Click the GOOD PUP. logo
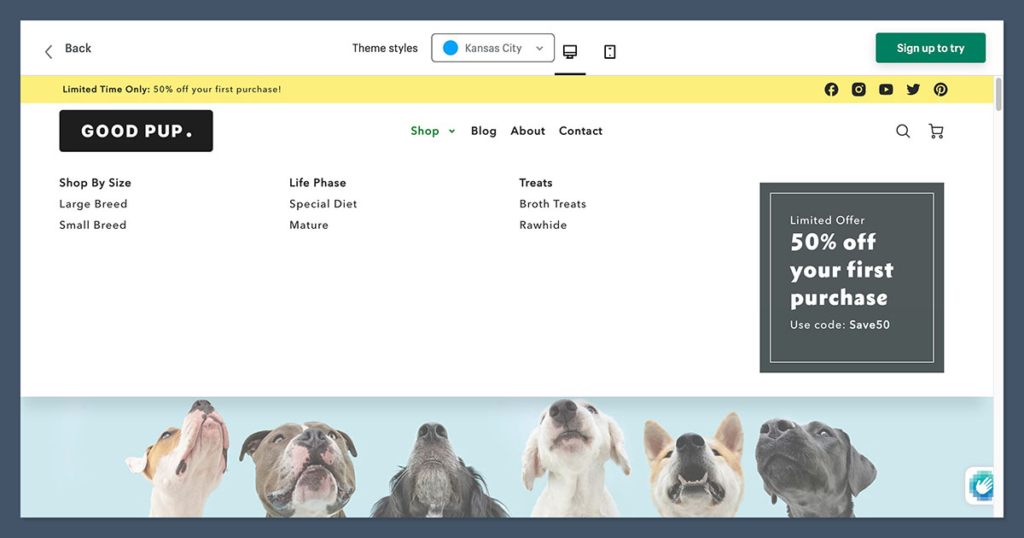The width and height of the screenshot is (1024, 538). pos(136,131)
